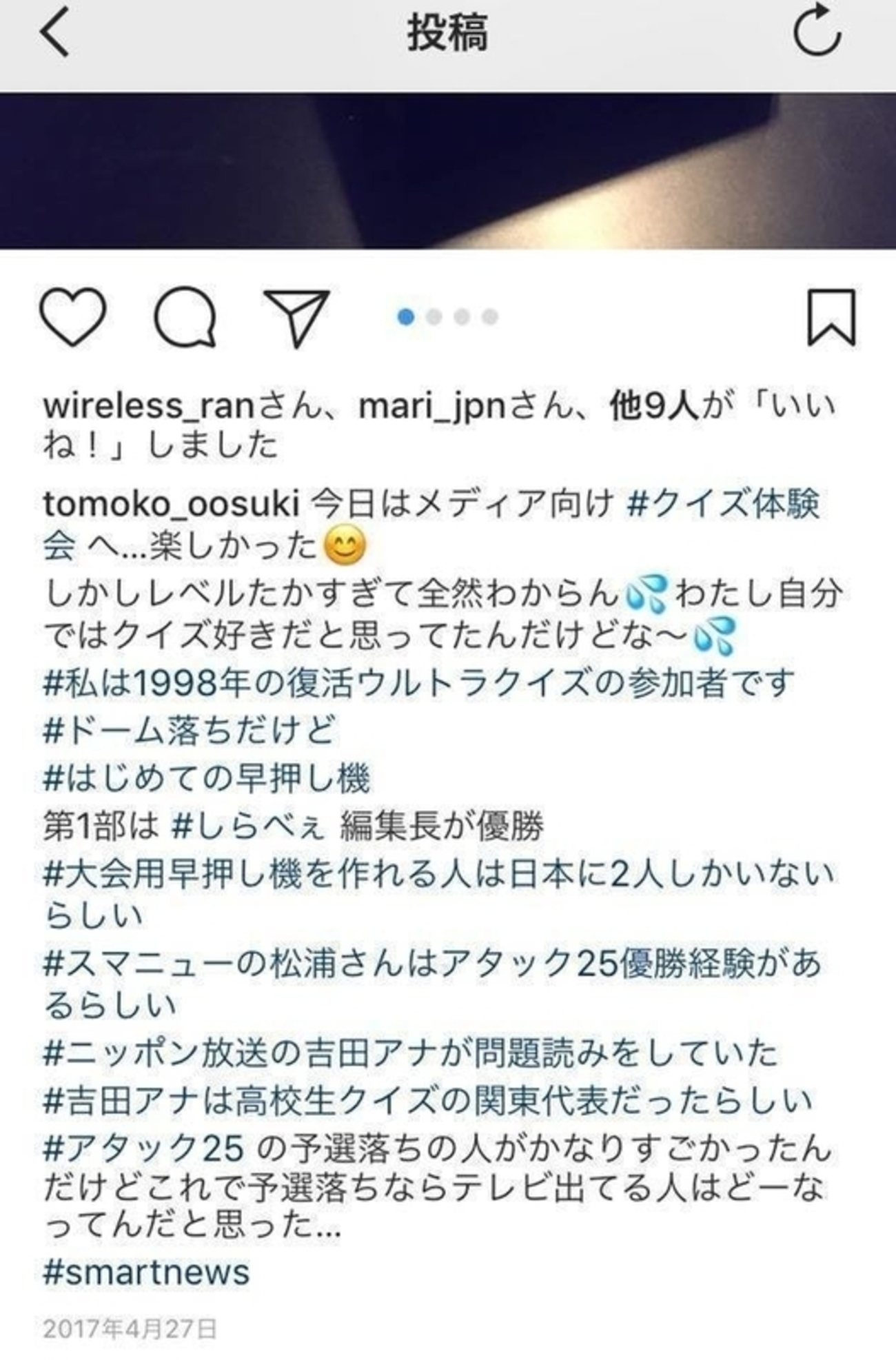896x1360 pixels.
Task: Open wireless_ran's profile
Action: click(149, 407)
